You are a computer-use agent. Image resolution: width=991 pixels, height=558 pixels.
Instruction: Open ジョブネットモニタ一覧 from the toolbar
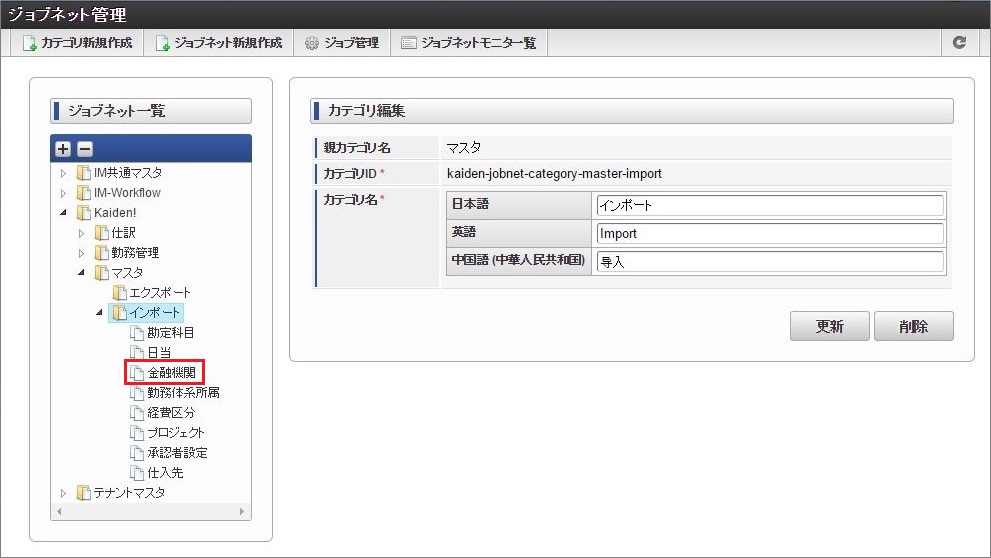pyautogui.click(x=469, y=43)
